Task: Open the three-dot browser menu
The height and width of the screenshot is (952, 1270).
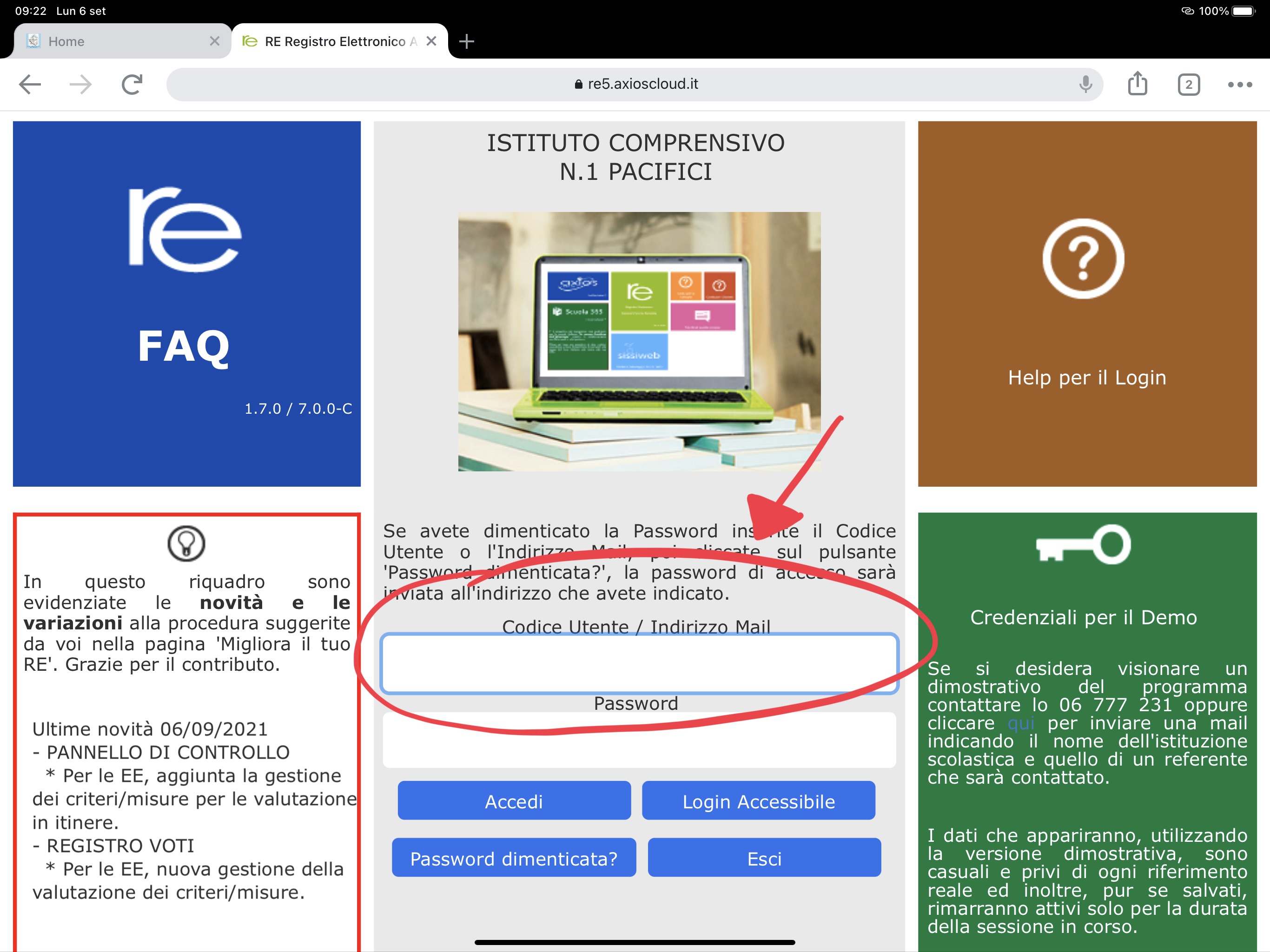Action: click(x=1240, y=85)
